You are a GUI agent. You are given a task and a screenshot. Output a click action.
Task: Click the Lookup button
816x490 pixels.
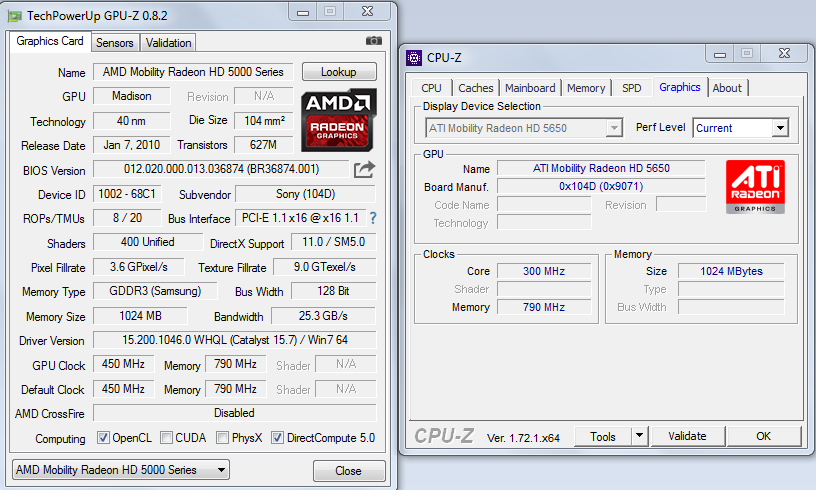339,72
